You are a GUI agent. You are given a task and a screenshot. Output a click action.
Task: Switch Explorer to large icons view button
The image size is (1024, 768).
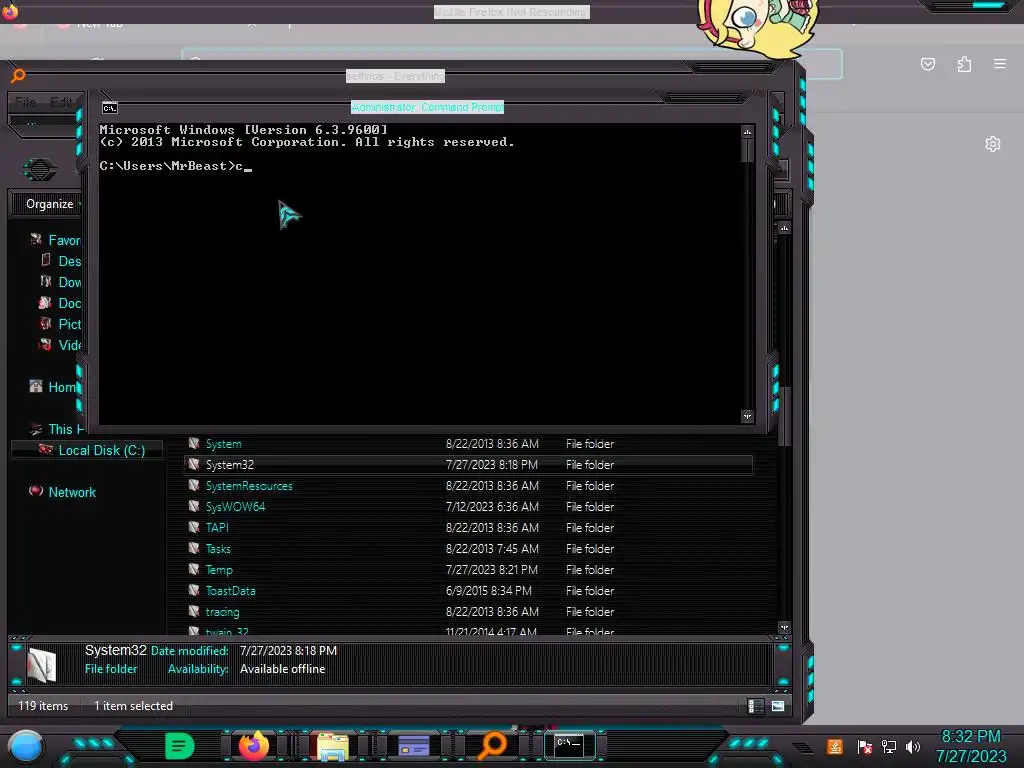(x=778, y=706)
